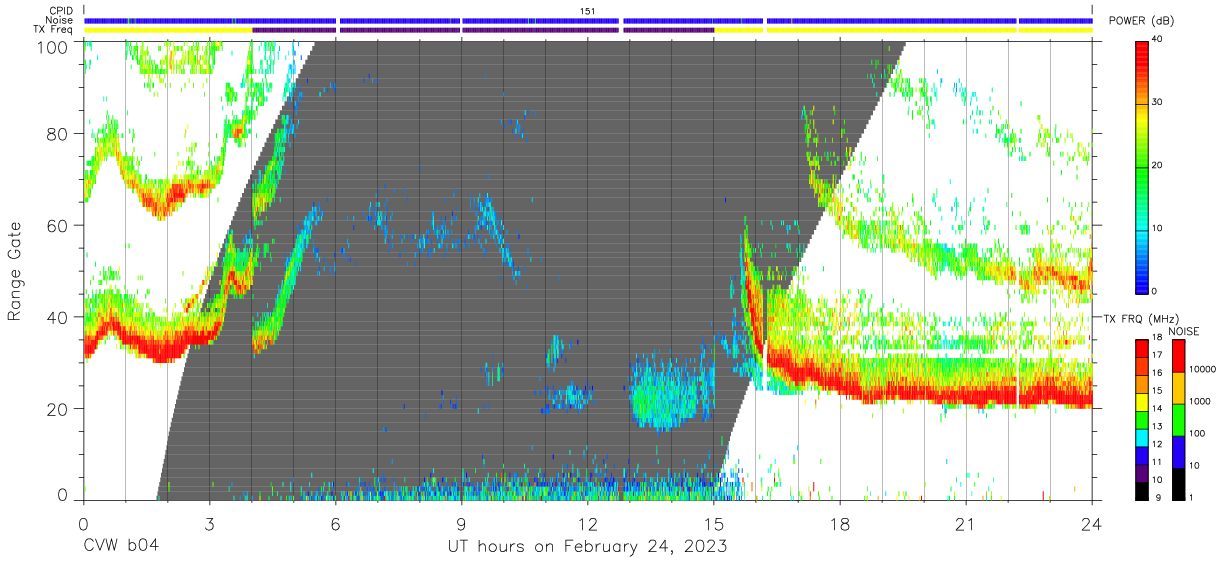Click the 40 tick on the Range Gate axis
The height and width of the screenshot is (567, 1228).
[58, 317]
